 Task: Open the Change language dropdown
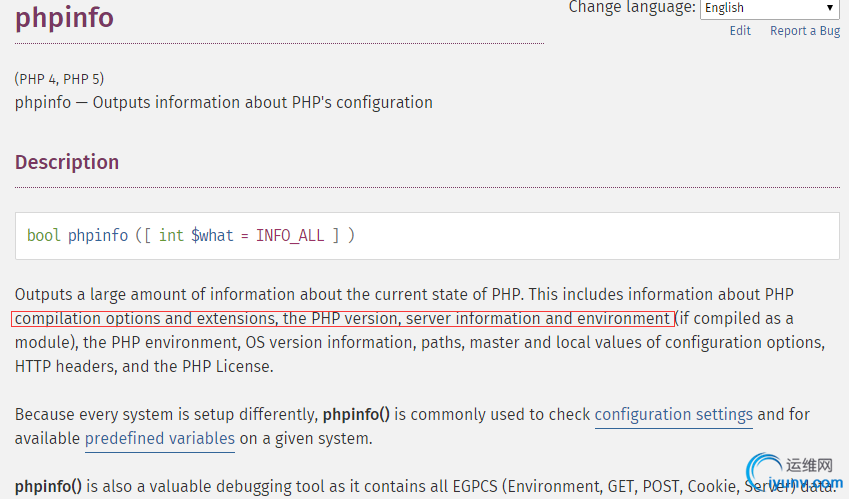(769, 9)
